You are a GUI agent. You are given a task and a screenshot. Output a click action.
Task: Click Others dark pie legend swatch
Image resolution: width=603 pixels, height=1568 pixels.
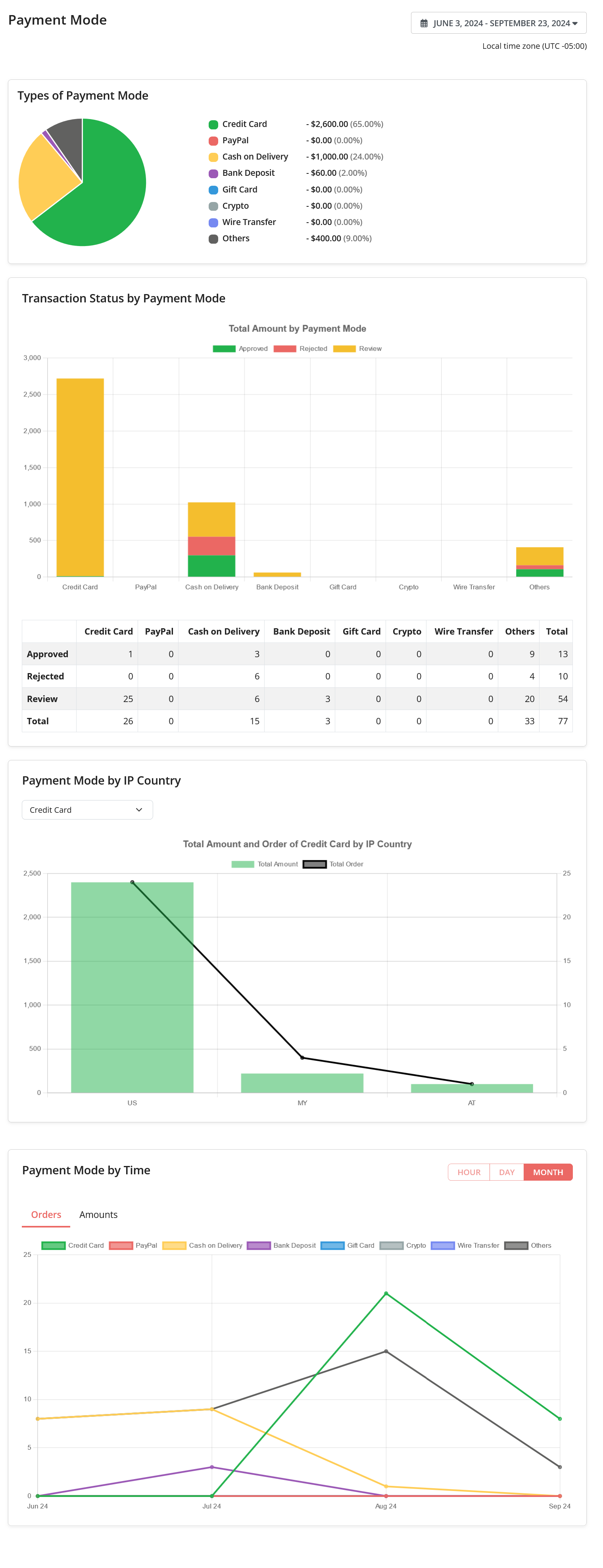point(213,239)
